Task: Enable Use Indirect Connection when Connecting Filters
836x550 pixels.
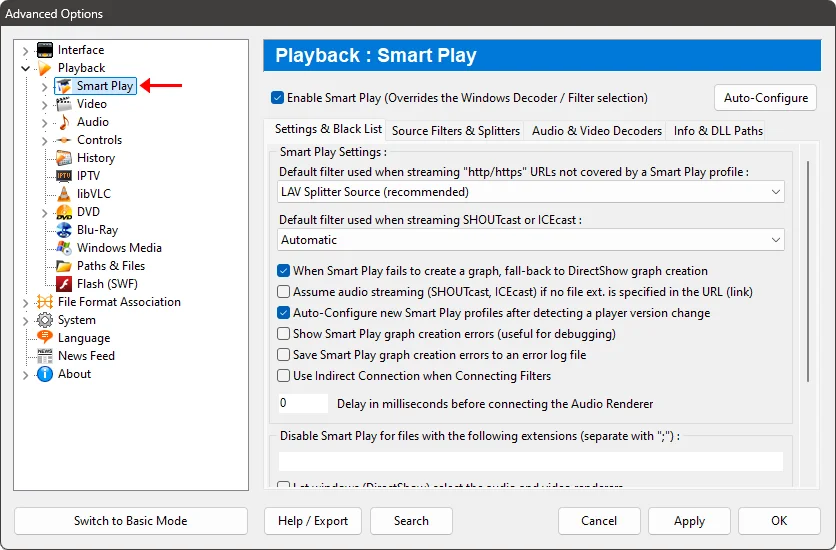Action: (x=283, y=376)
